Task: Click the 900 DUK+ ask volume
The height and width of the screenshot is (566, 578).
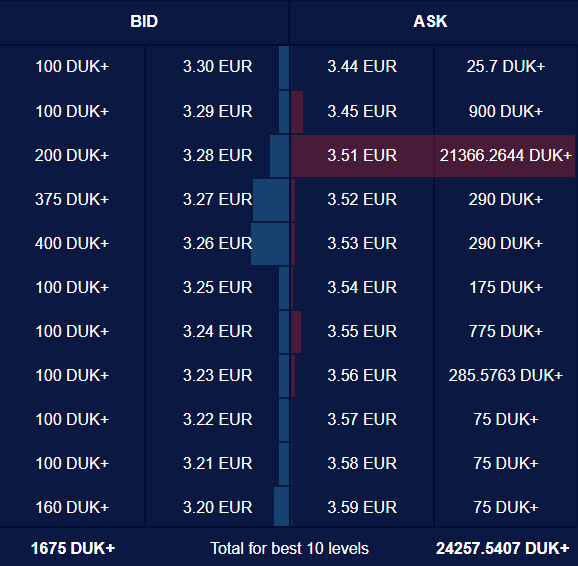Action: 505,111
